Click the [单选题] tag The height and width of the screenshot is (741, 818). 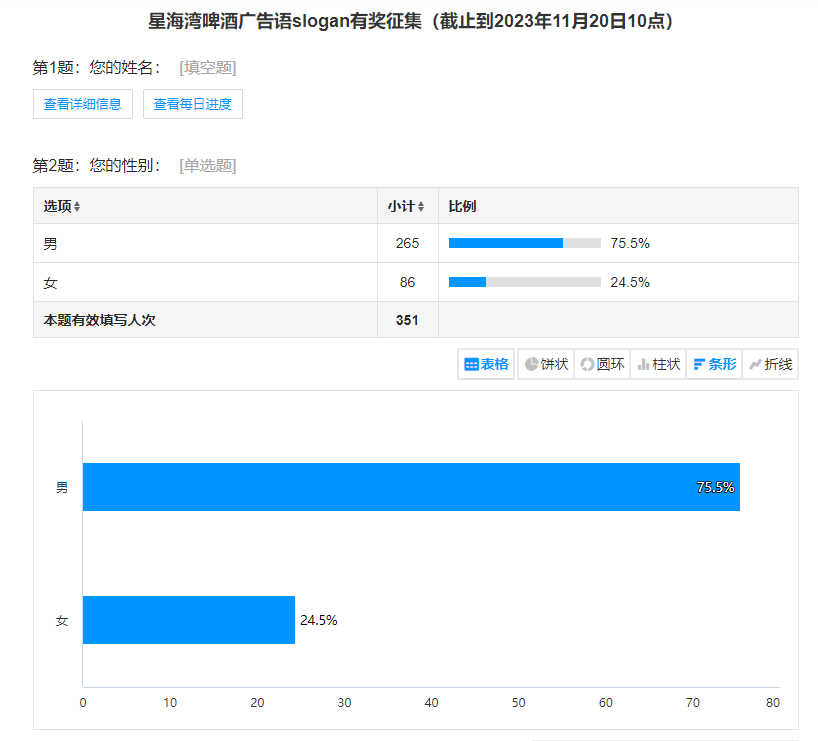(208, 165)
